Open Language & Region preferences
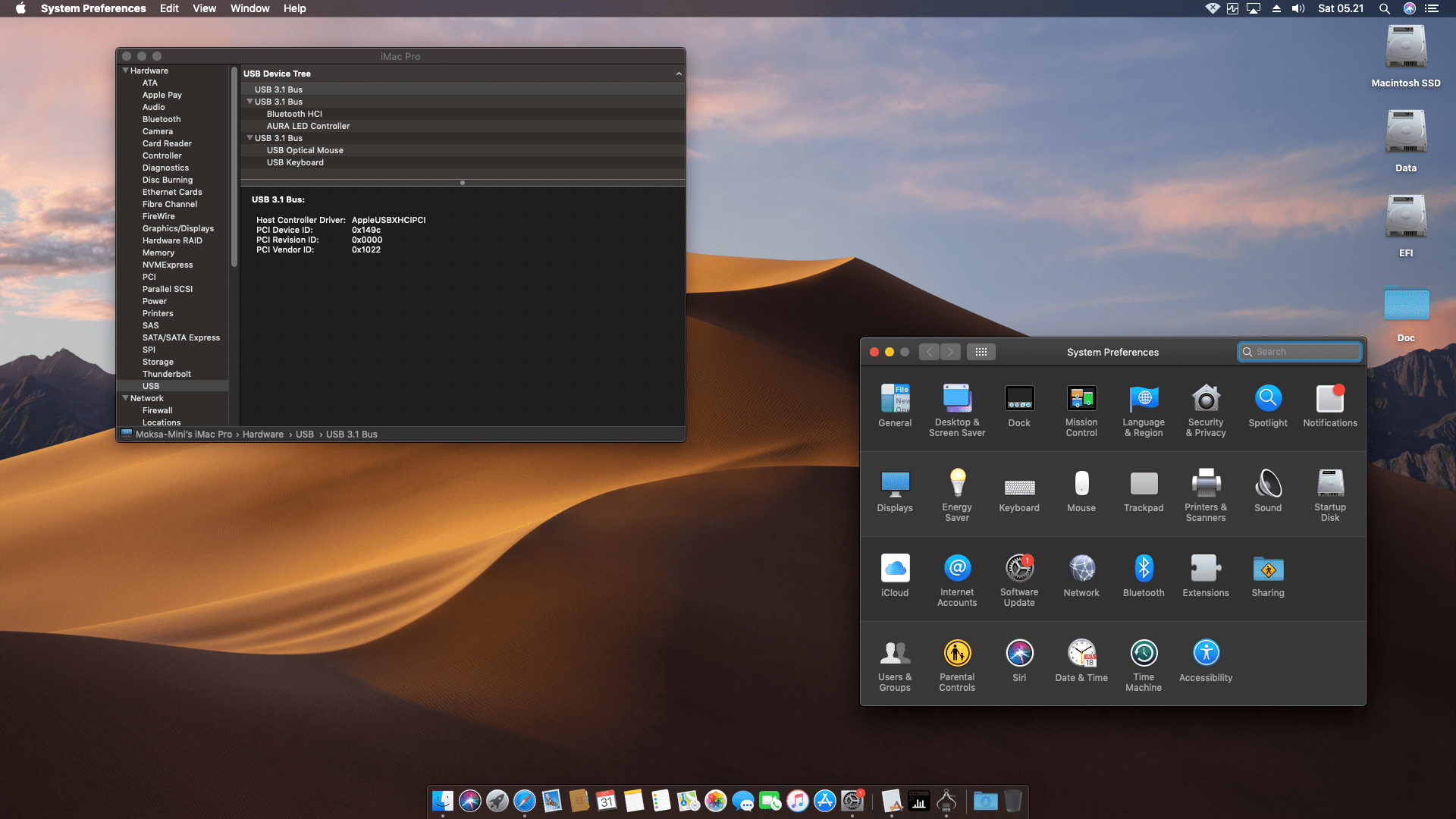The image size is (1456, 819). tap(1144, 410)
